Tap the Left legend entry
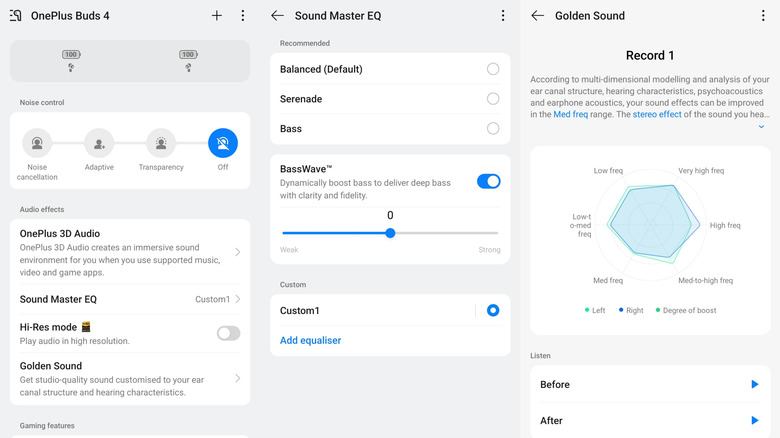The height and width of the screenshot is (438, 780). click(595, 310)
